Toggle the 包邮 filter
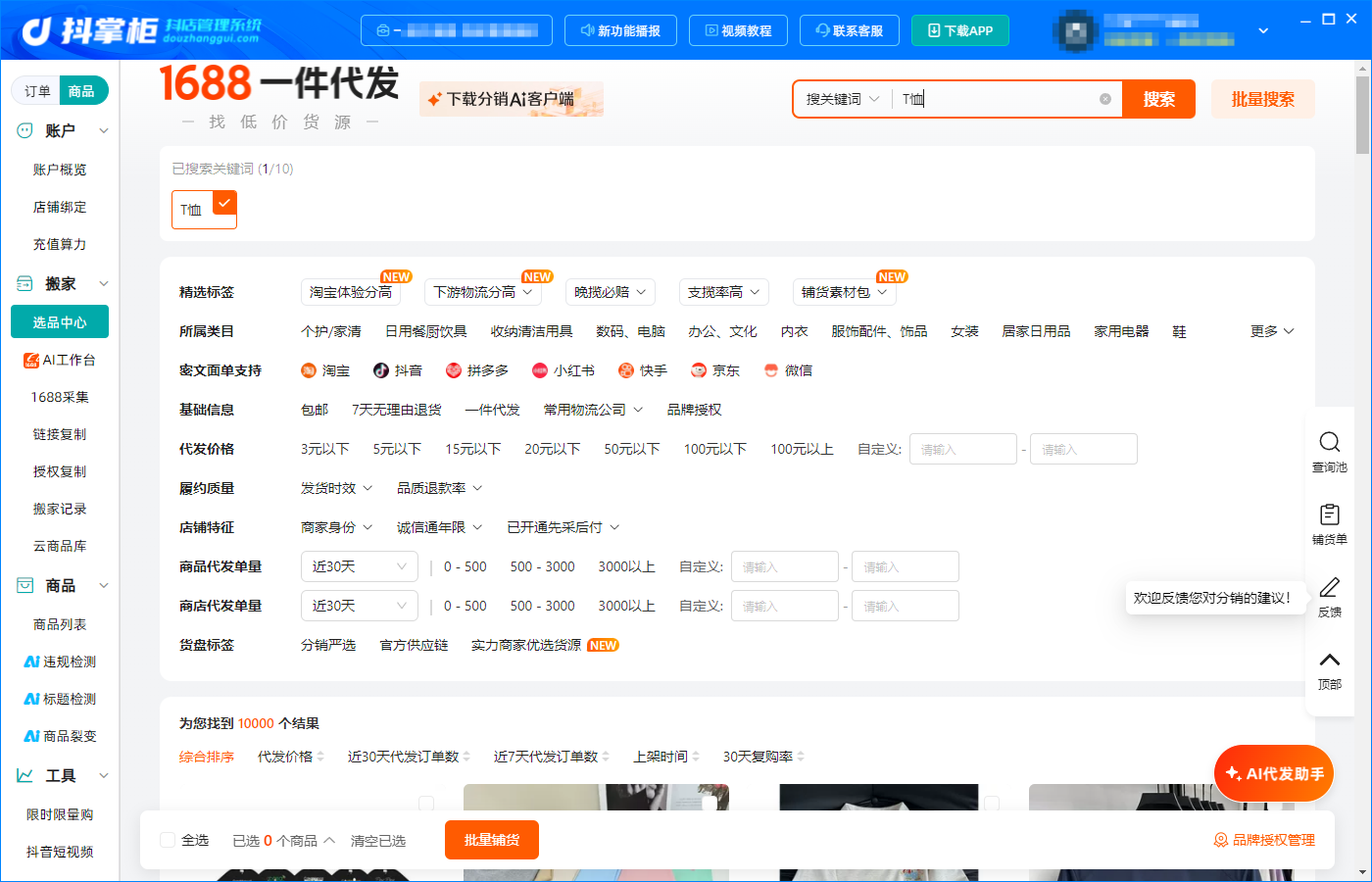Viewport: 1372px width, 882px height. [x=315, y=410]
